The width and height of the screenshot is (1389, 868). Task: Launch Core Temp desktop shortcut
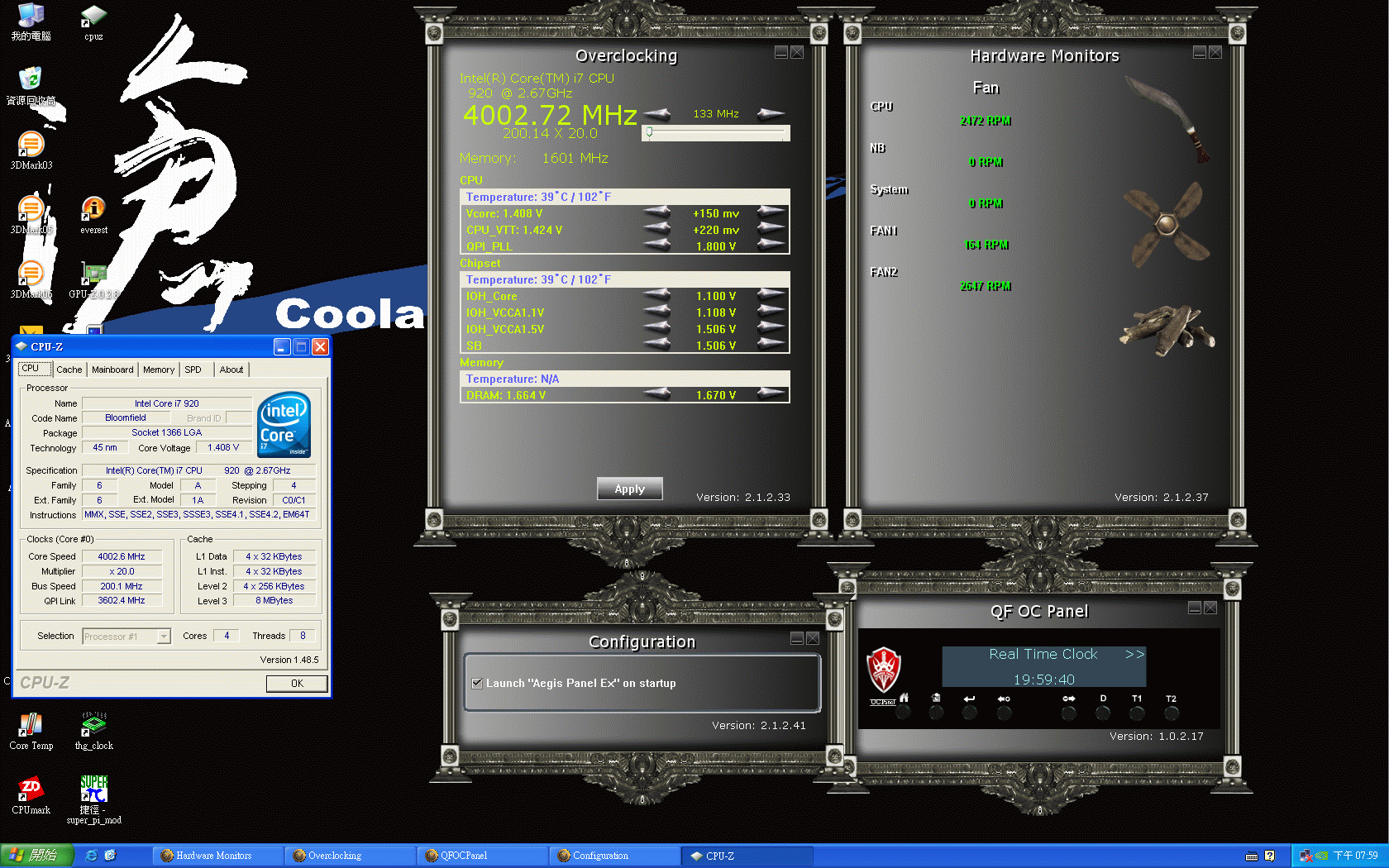[31, 731]
